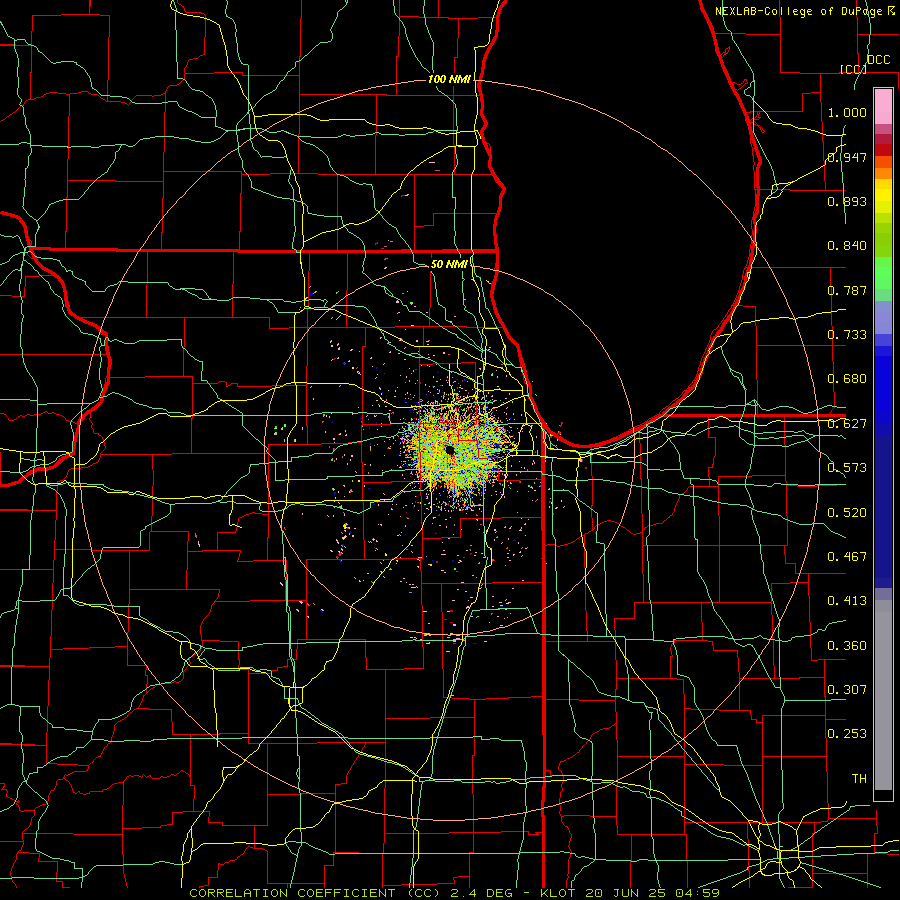Select the 0.733 legend value
The height and width of the screenshot is (900, 900).
point(847,335)
